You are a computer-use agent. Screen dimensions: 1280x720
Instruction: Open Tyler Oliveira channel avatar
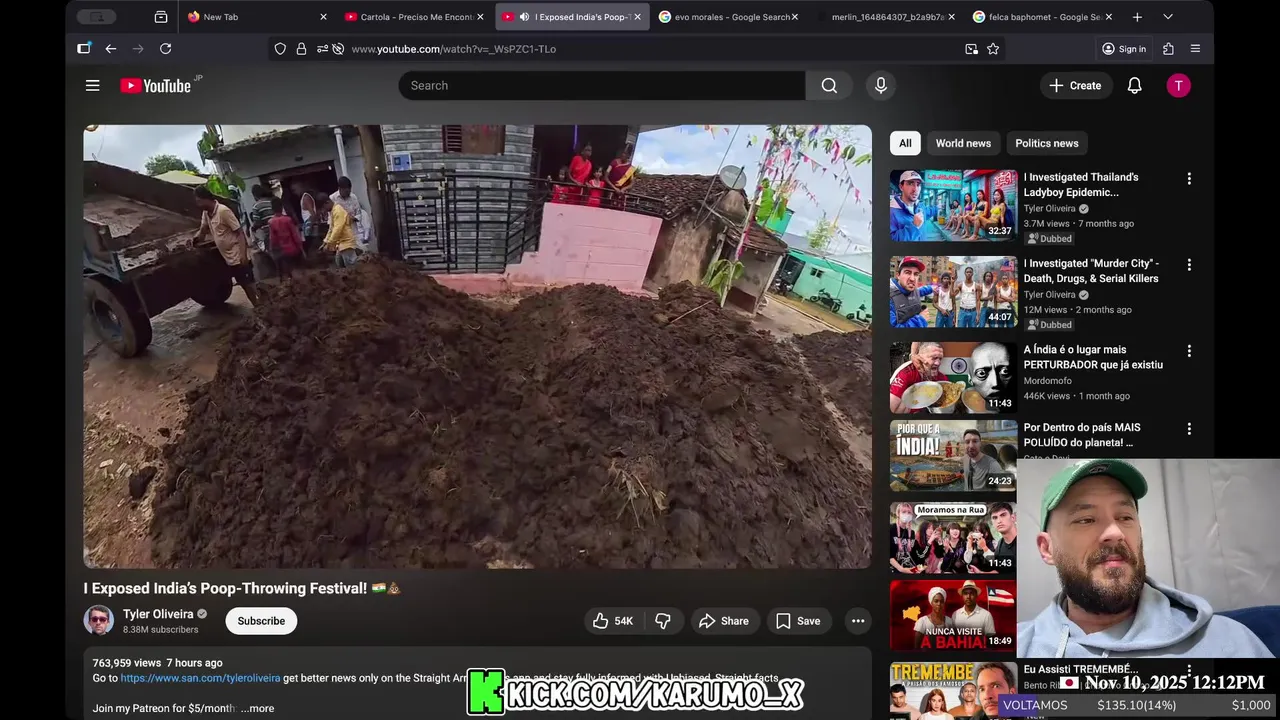tap(99, 621)
